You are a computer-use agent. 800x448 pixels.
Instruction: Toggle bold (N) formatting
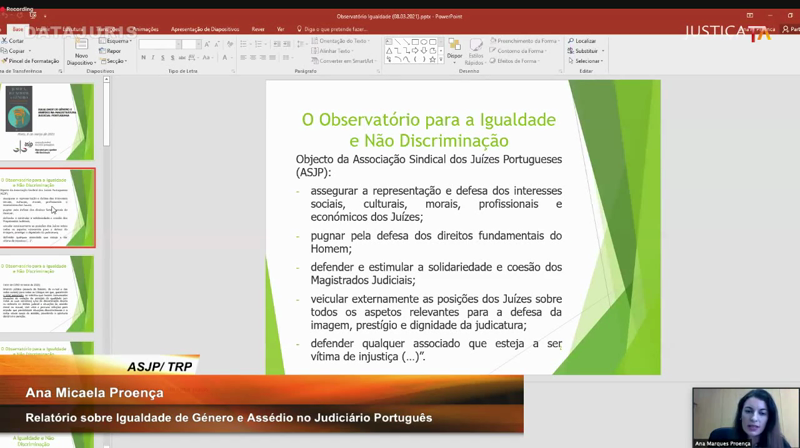tap(144, 58)
